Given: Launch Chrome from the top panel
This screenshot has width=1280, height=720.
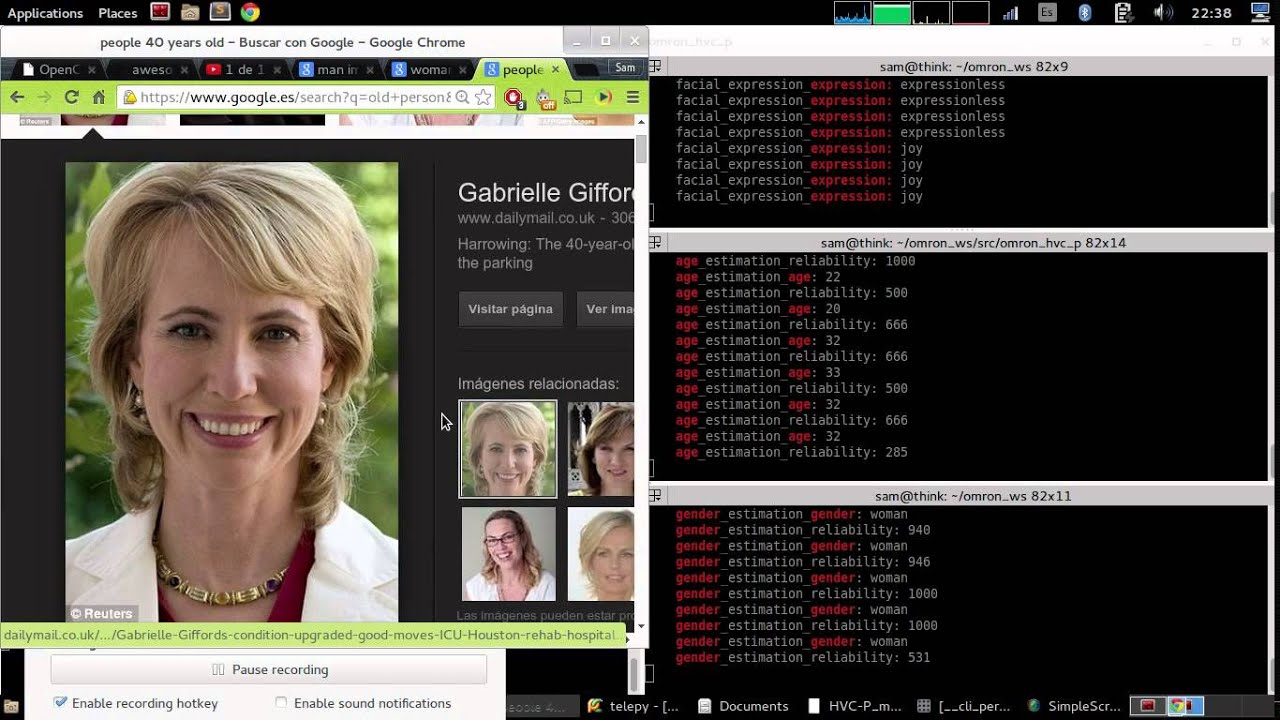Looking at the screenshot, I should (x=250, y=12).
